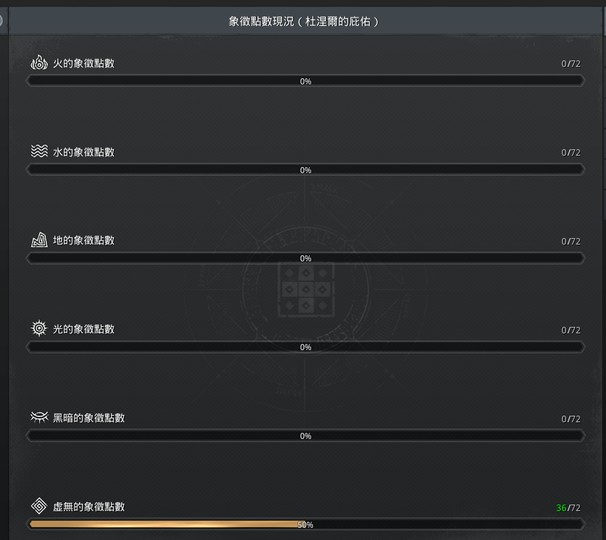Image resolution: width=606 pixels, height=540 pixels.
Task: Click the light emblem sun icon
Action: 39,329
